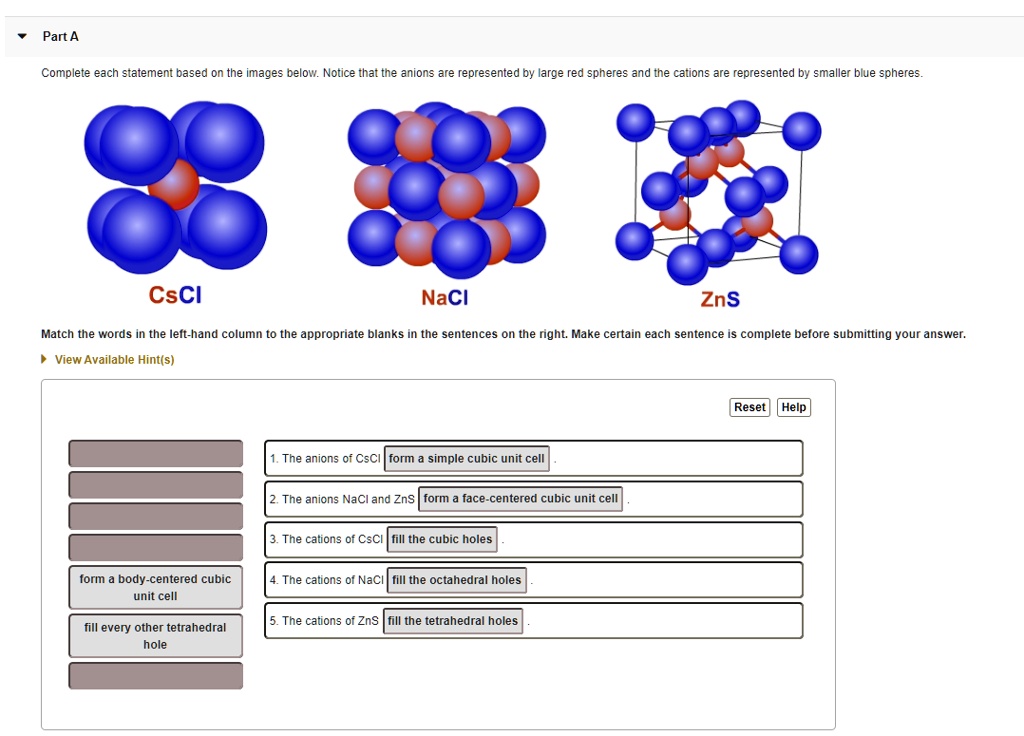This screenshot has height=736, width=1024.
Task: Open Help for this exercise
Action: point(793,407)
